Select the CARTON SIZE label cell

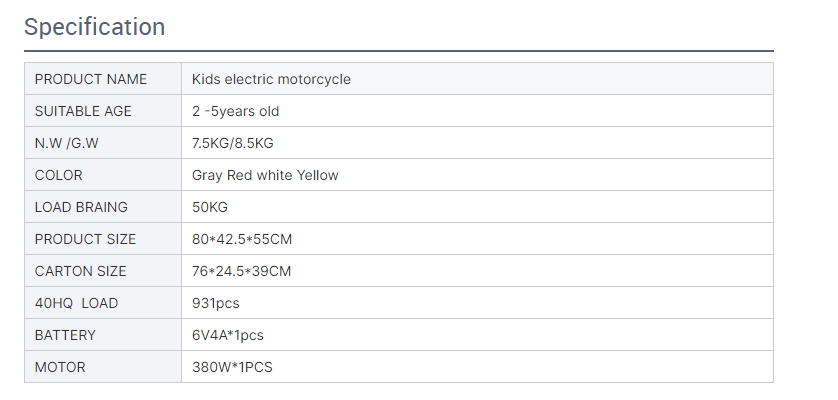79,271
